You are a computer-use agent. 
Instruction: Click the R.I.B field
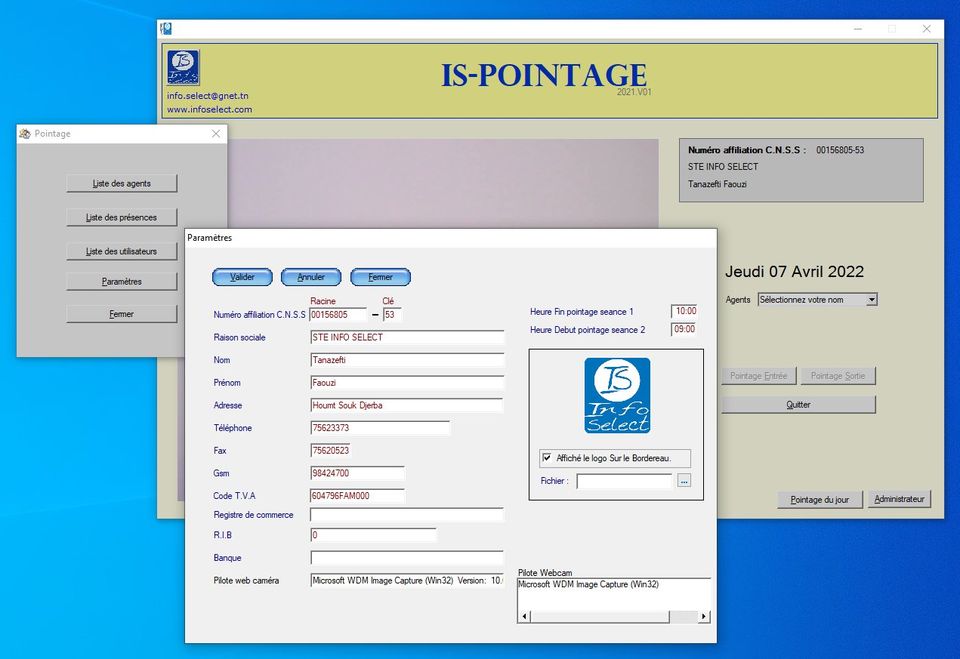tap(373, 535)
